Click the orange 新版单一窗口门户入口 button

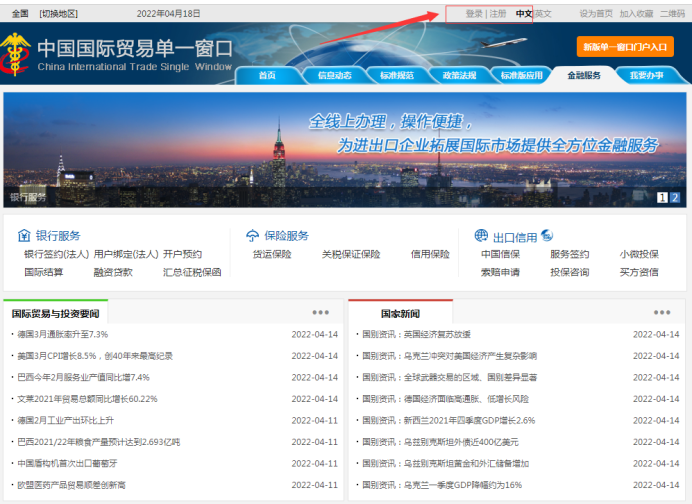[x=625, y=47]
